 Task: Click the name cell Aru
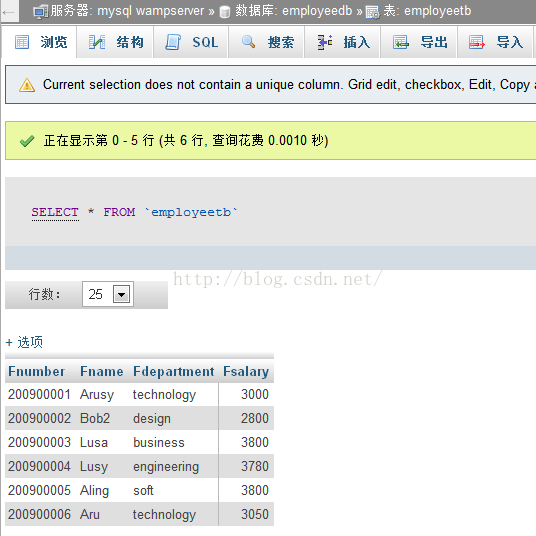pos(90,514)
